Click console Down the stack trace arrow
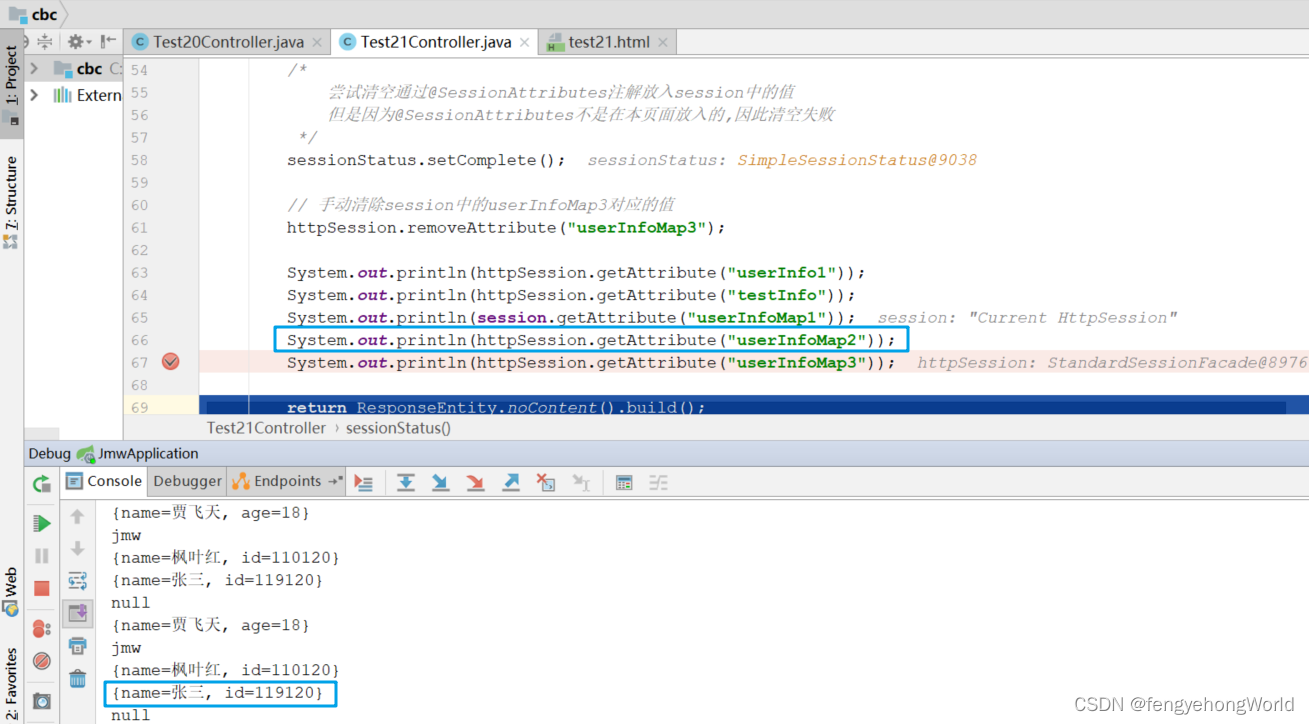Screen dimensions: 1309x724 pyautogui.click(x=78, y=549)
